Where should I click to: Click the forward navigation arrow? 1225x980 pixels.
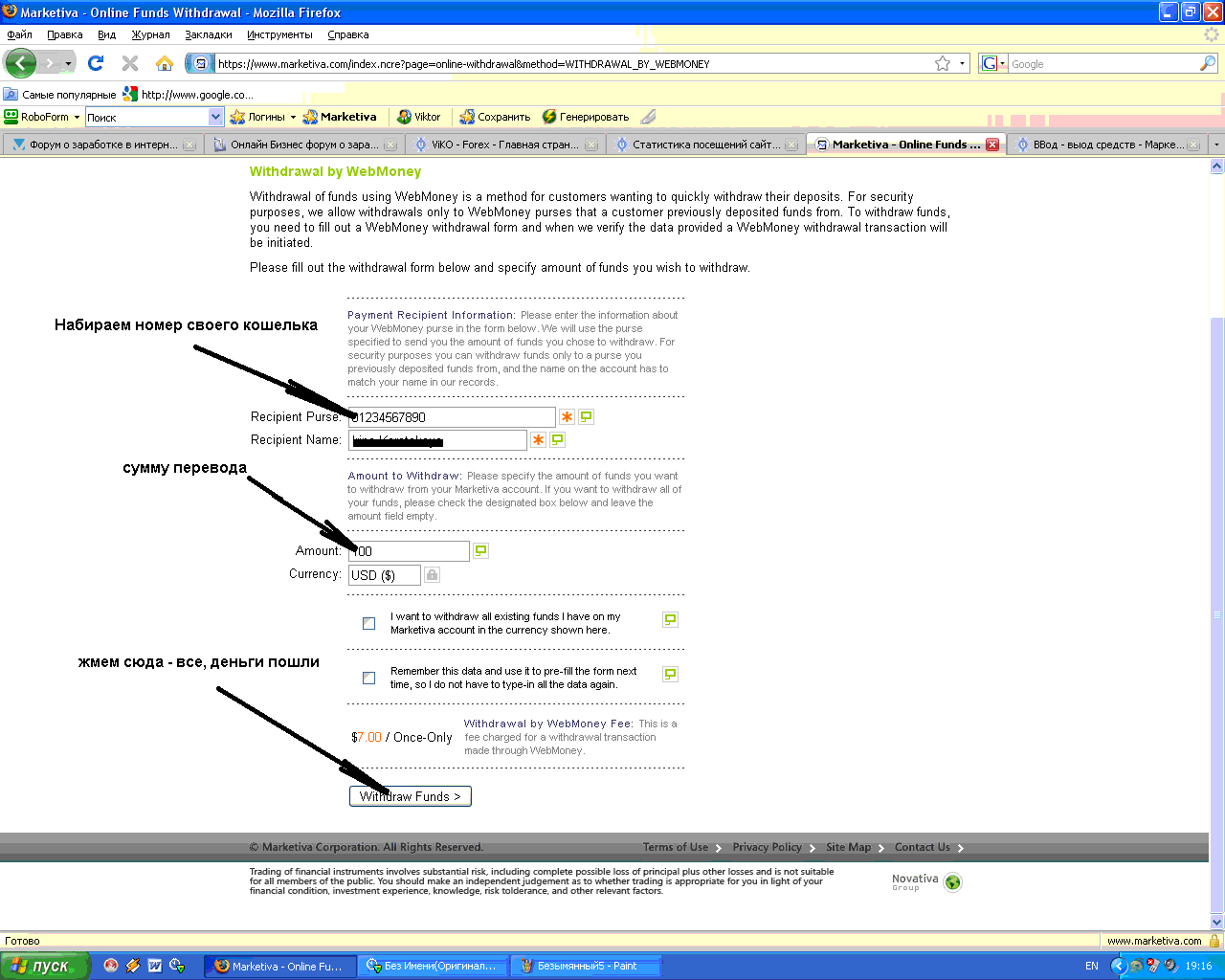click(x=50, y=63)
